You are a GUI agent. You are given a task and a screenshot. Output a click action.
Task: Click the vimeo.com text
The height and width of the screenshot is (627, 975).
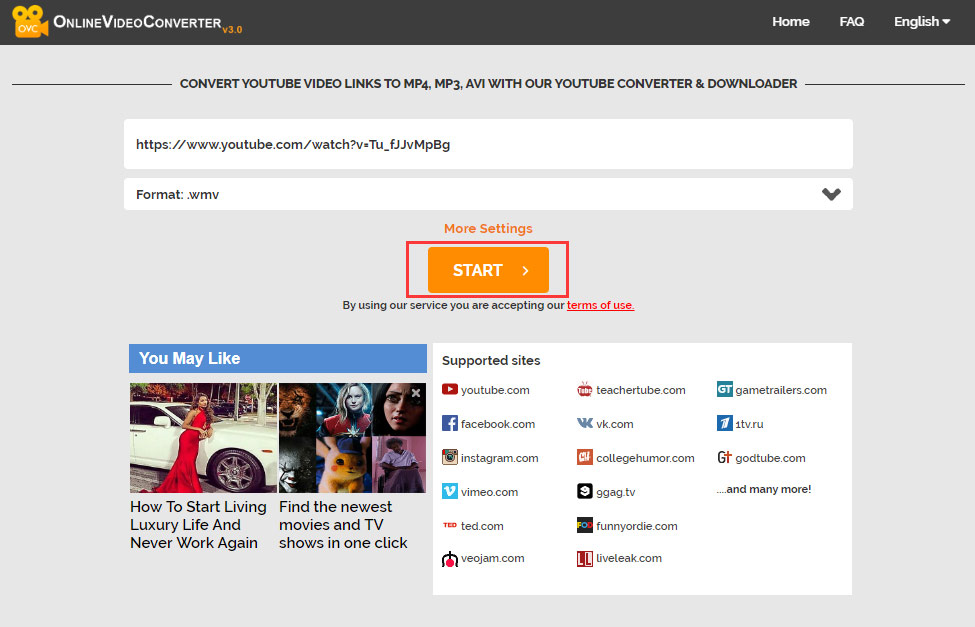point(489,492)
